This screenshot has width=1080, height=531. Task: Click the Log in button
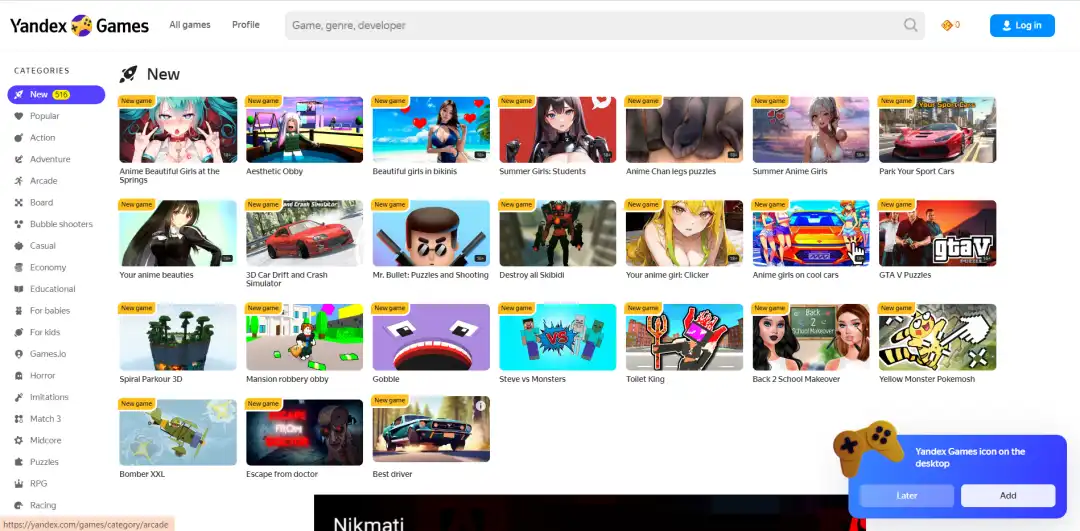[1022, 25]
